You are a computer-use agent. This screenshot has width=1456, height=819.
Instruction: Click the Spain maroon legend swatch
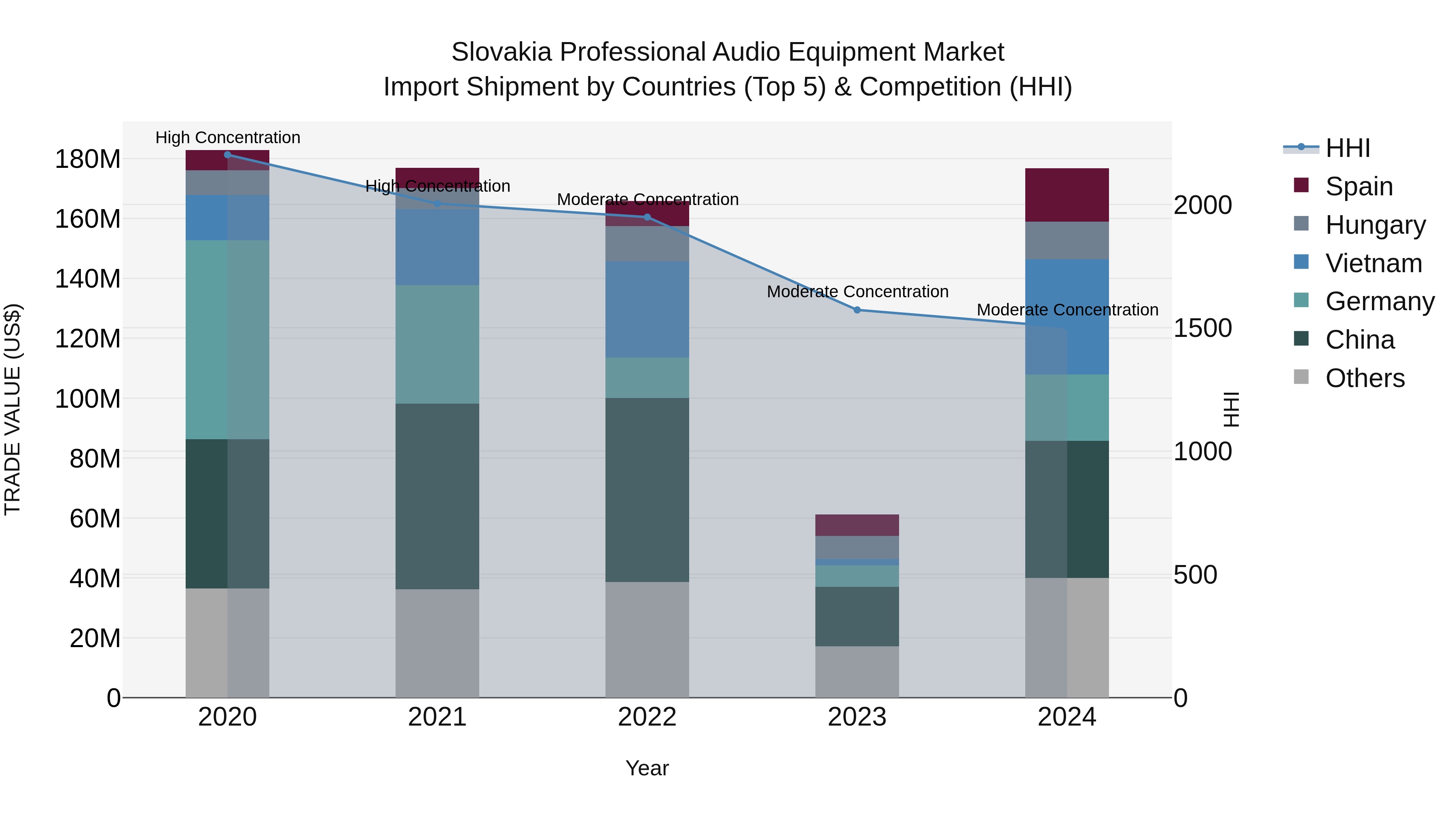point(1301,185)
